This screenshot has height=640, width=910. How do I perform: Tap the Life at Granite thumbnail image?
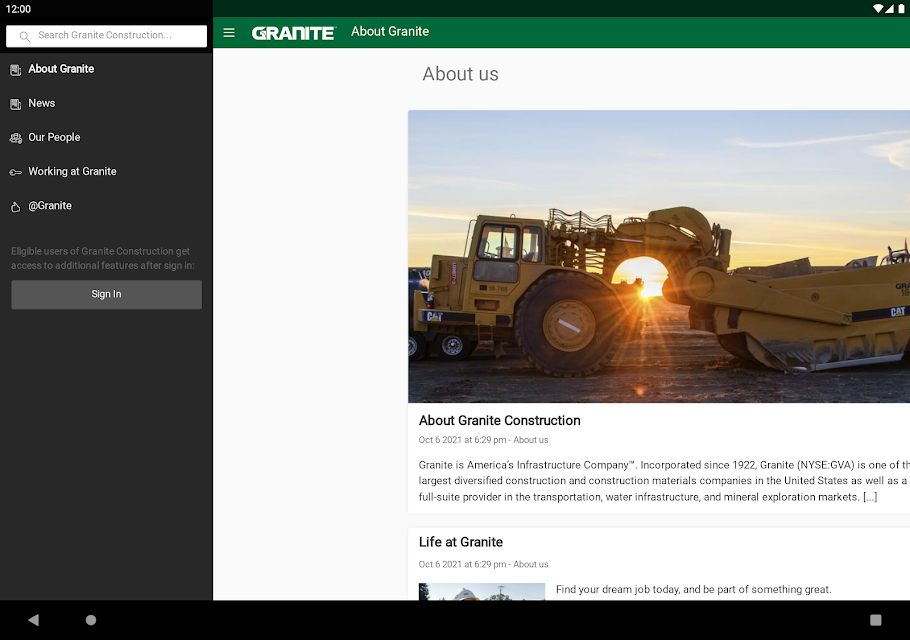[482, 592]
